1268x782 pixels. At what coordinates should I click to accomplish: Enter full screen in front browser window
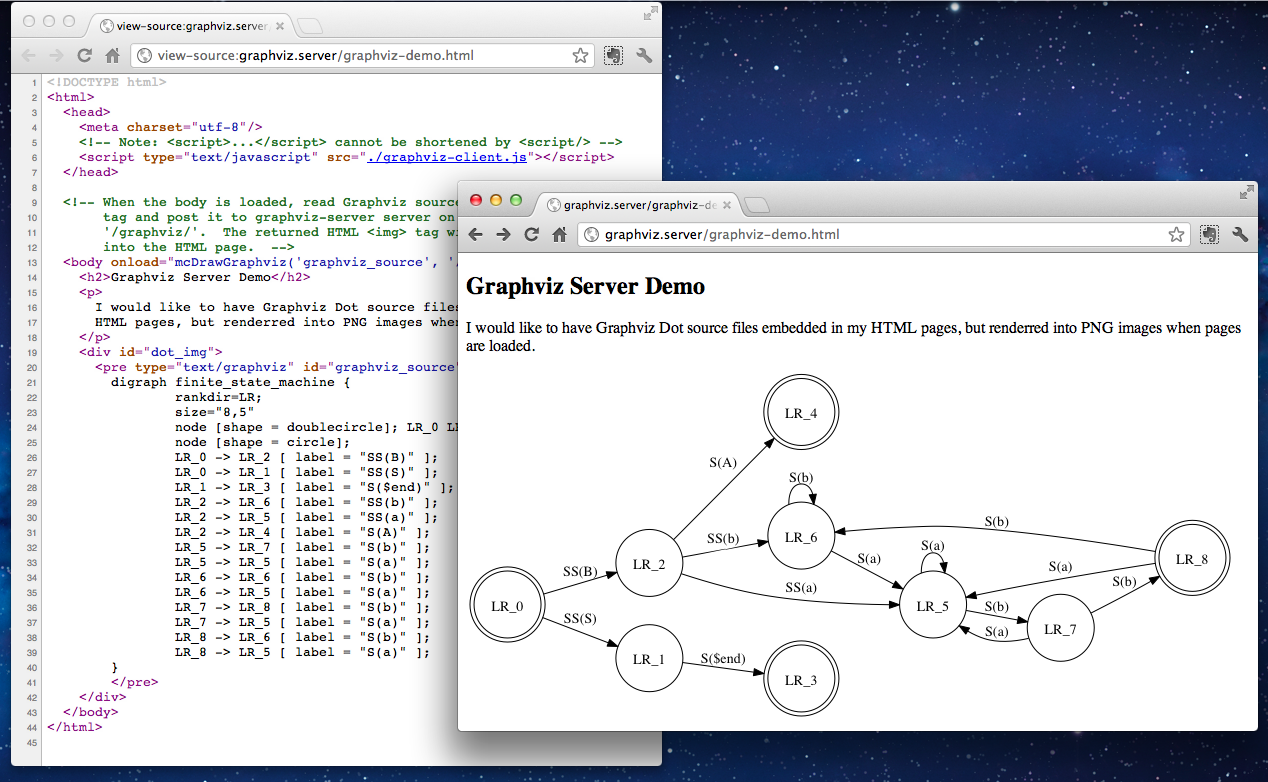pyautogui.click(x=1246, y=192)
